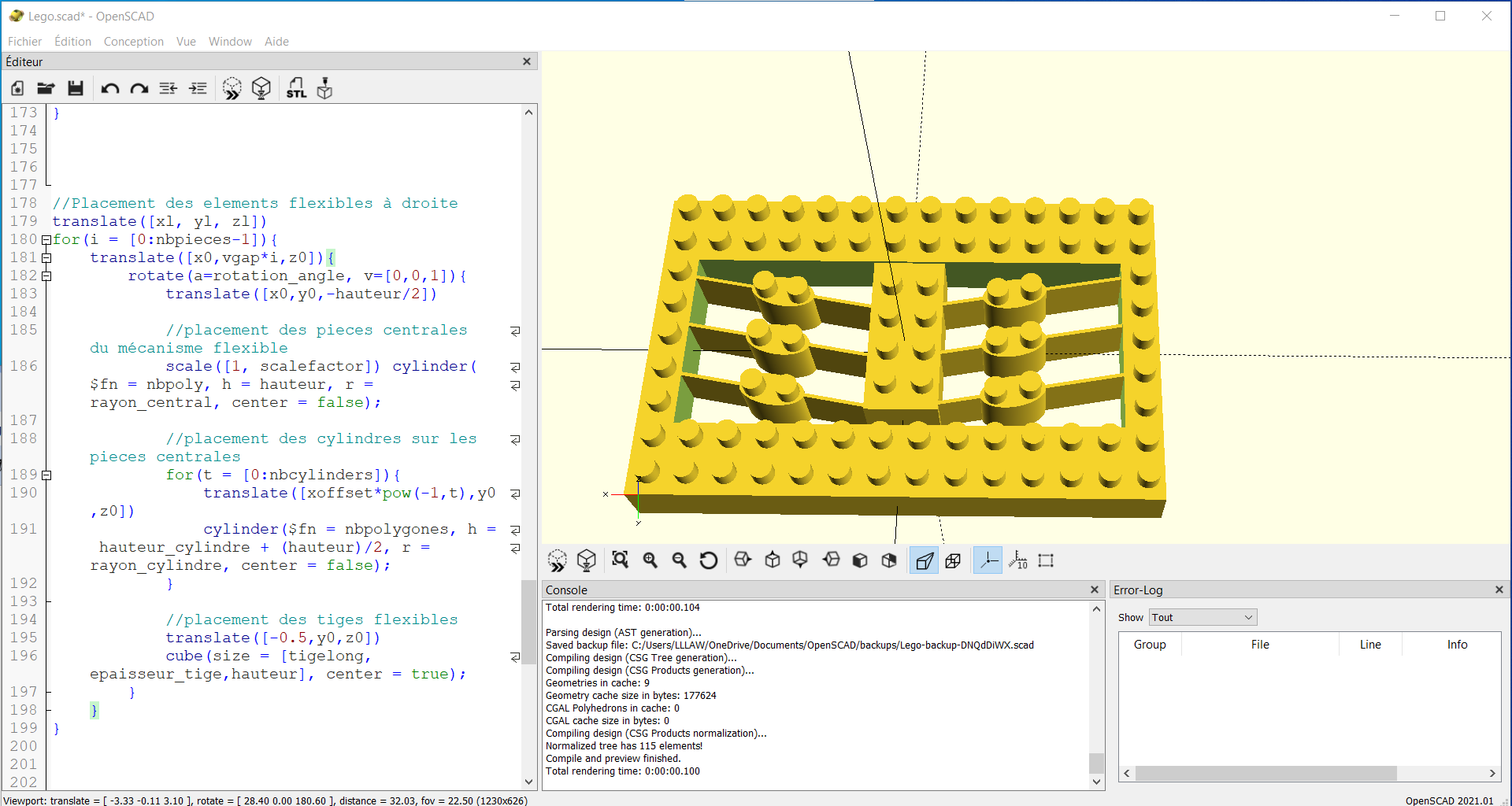This screenshot has width=1512, height=806.
Task: Run Render from the editor toolbar
Action: 261,88
